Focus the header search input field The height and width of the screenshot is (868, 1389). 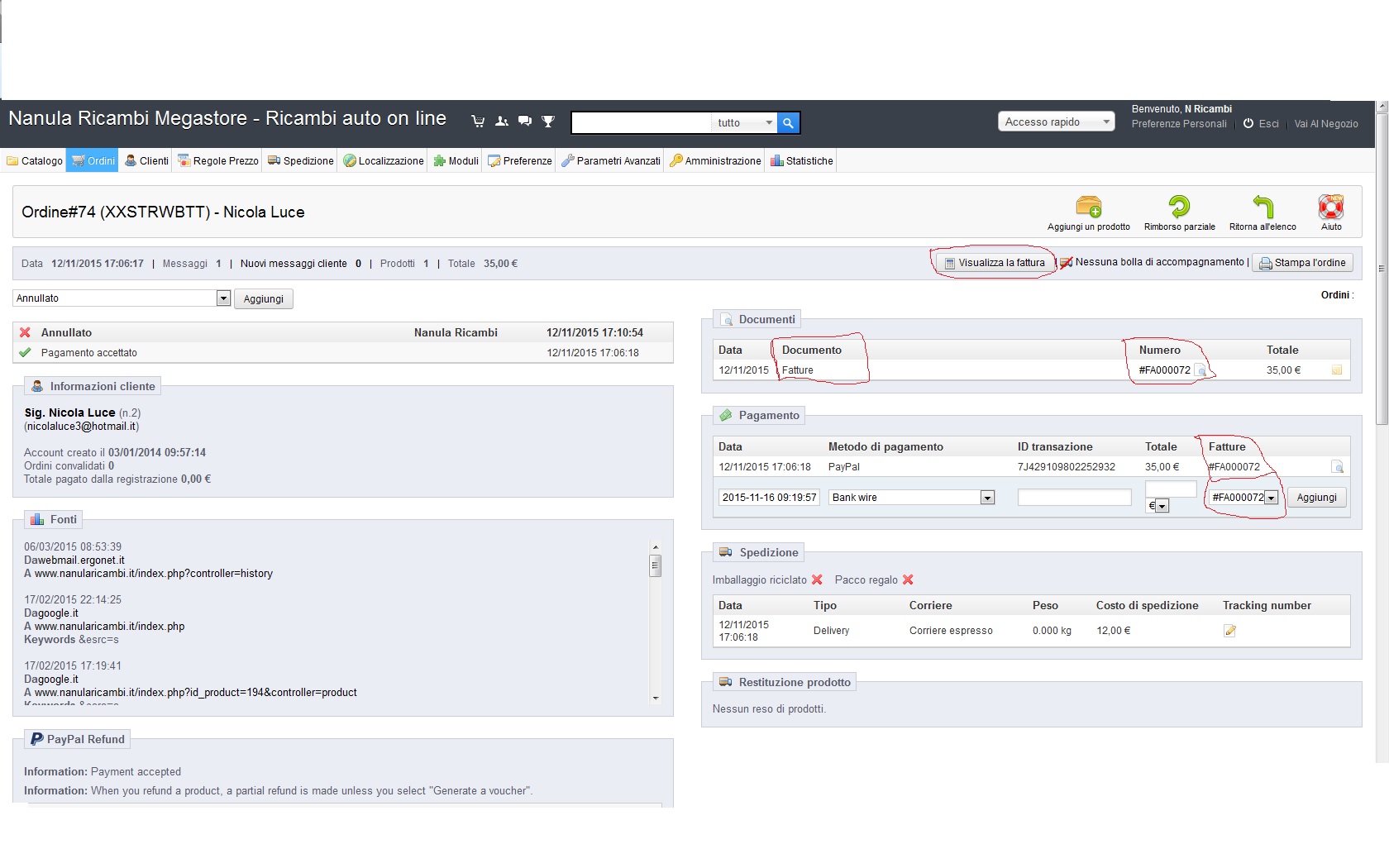(x=642, y=122)
